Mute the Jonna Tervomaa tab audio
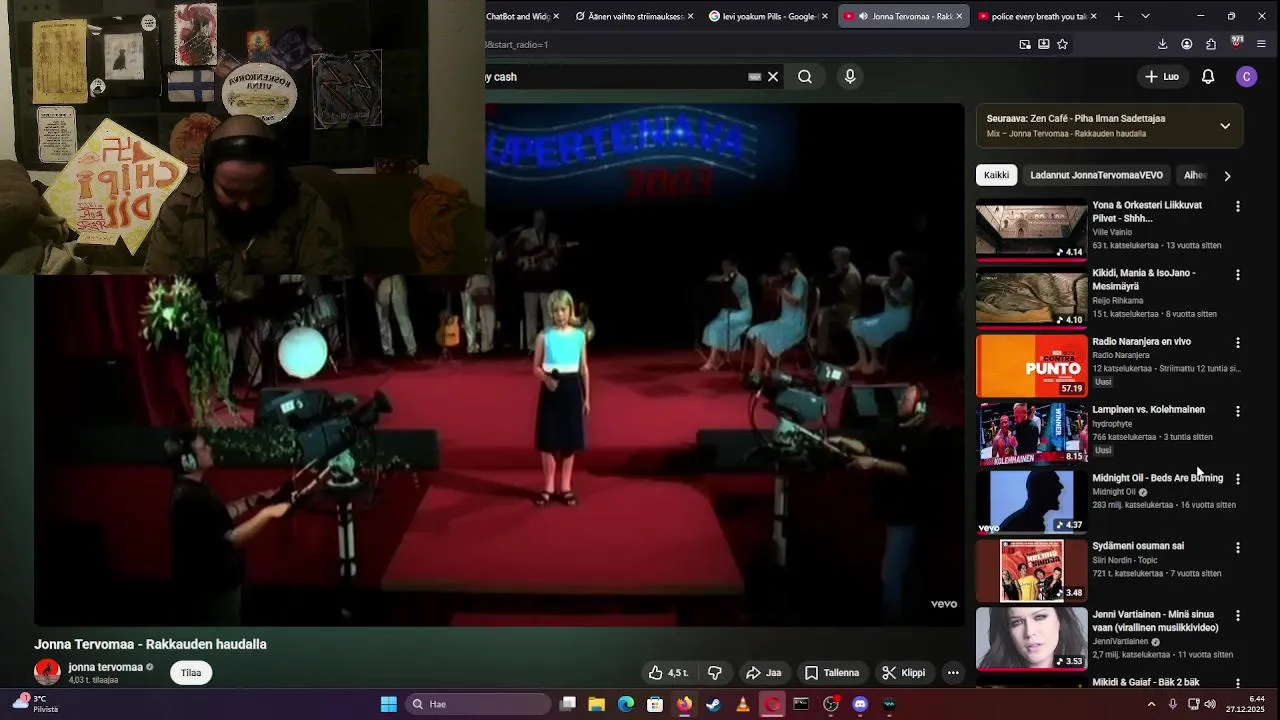The height and width of the screenshot is (720, 1280). pyautogui.click(x=863, y=16)
